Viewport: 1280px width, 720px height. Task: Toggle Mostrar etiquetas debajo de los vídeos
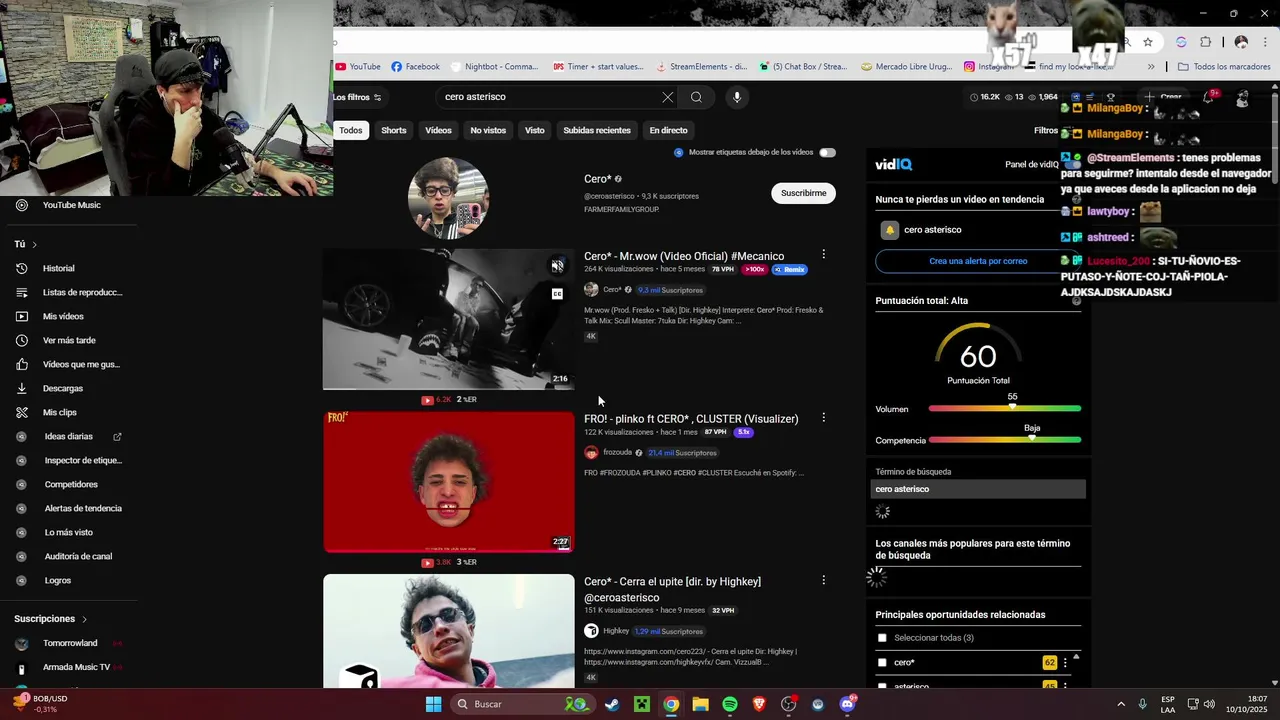(x=827, y=152)
